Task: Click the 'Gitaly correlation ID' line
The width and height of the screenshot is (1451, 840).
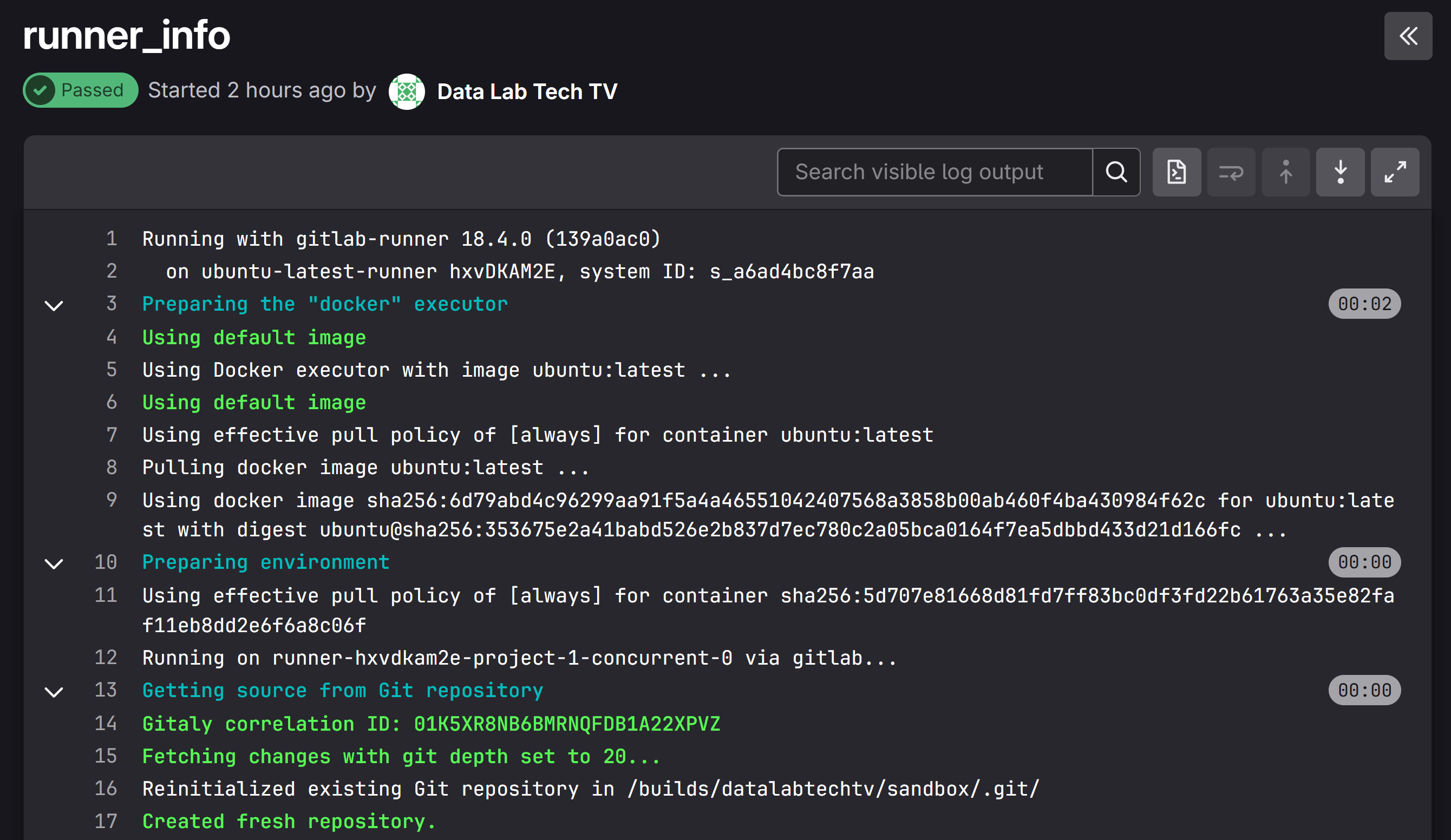Action: [432, 724]
